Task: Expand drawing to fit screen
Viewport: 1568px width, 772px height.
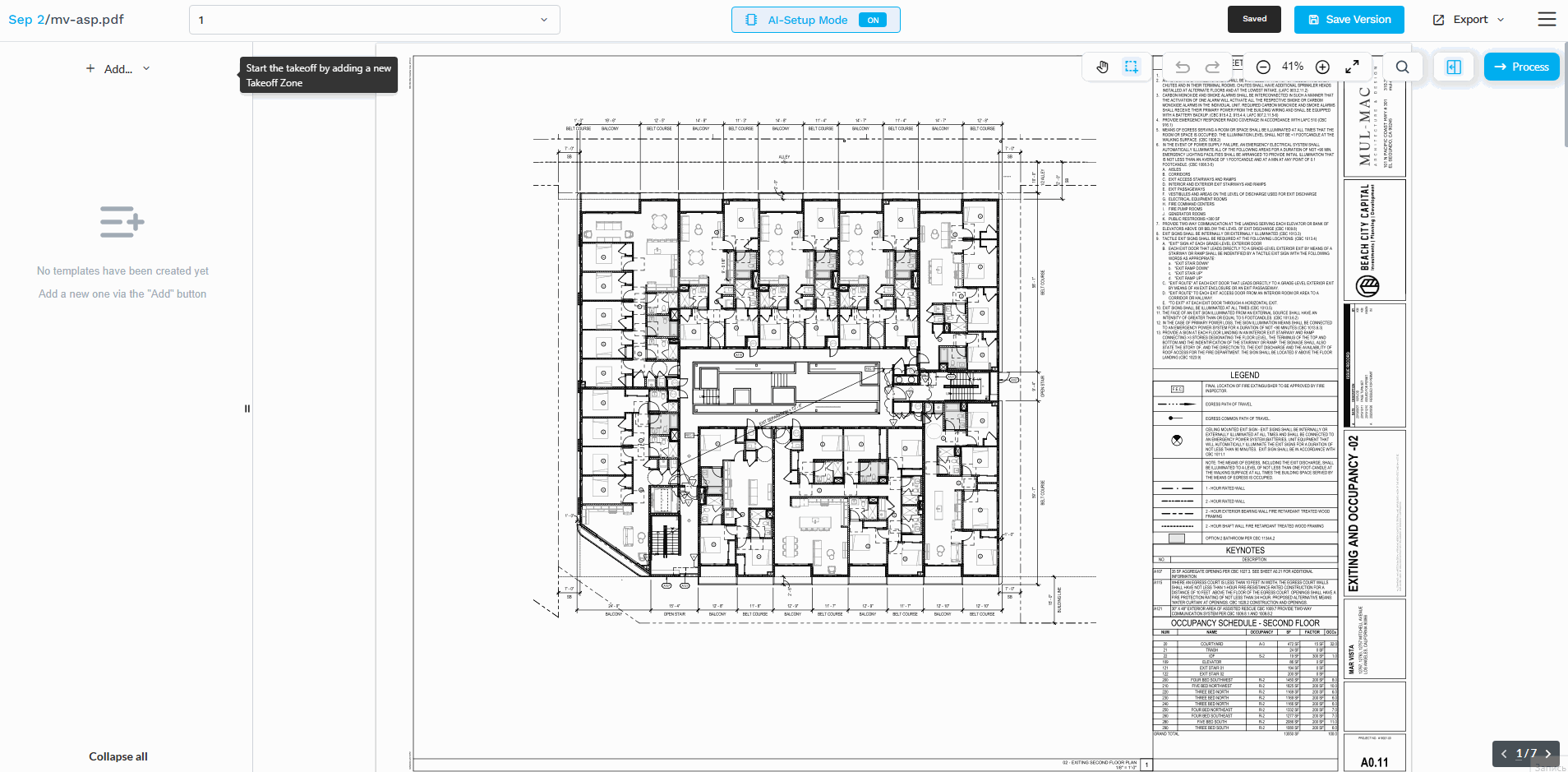Action: point(1352,67)
